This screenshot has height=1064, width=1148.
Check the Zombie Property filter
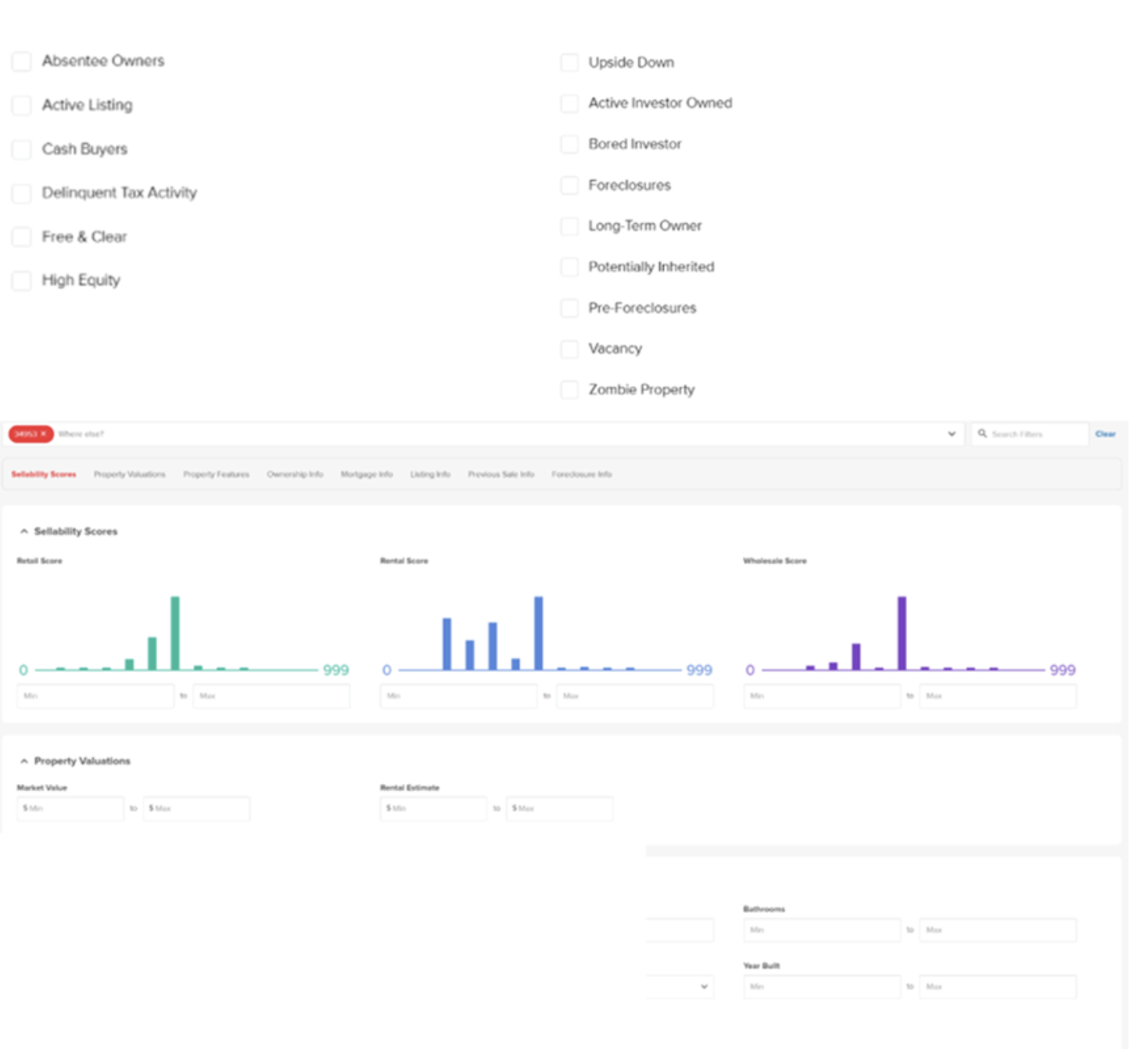569,390
